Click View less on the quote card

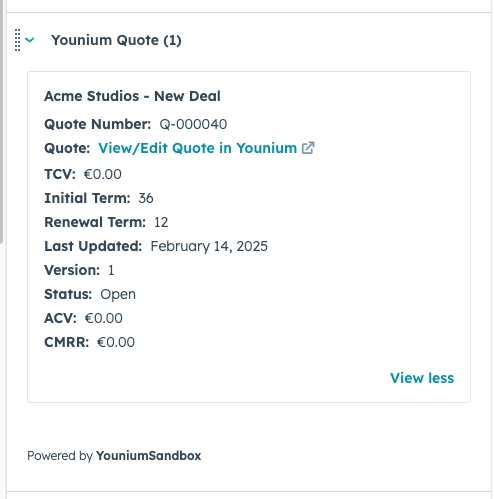pyautogui.click(x=422, y=378)
